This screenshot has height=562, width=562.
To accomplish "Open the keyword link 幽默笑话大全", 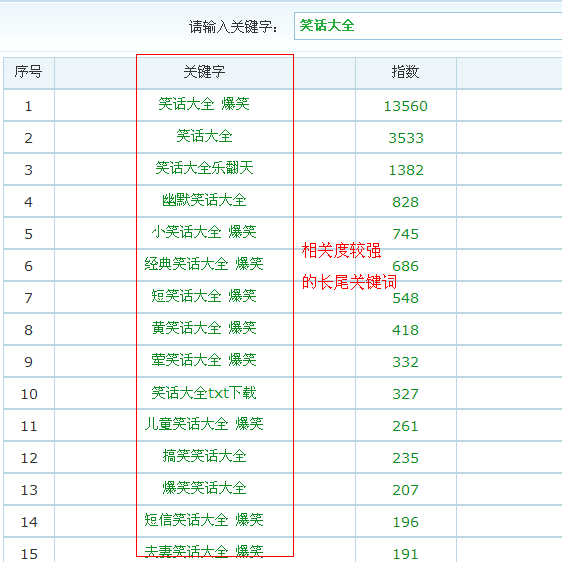I will [204, 200].
